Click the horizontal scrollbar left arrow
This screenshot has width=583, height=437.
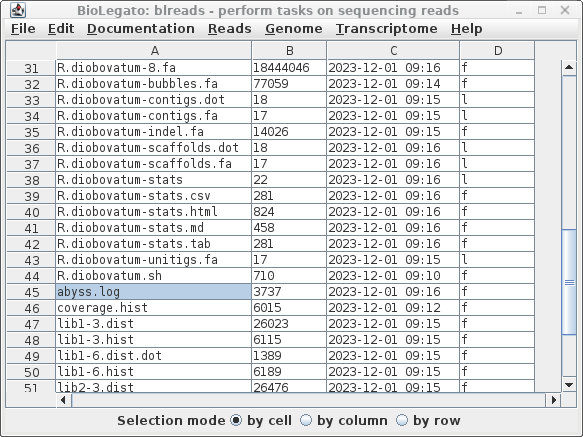point(63,400)
